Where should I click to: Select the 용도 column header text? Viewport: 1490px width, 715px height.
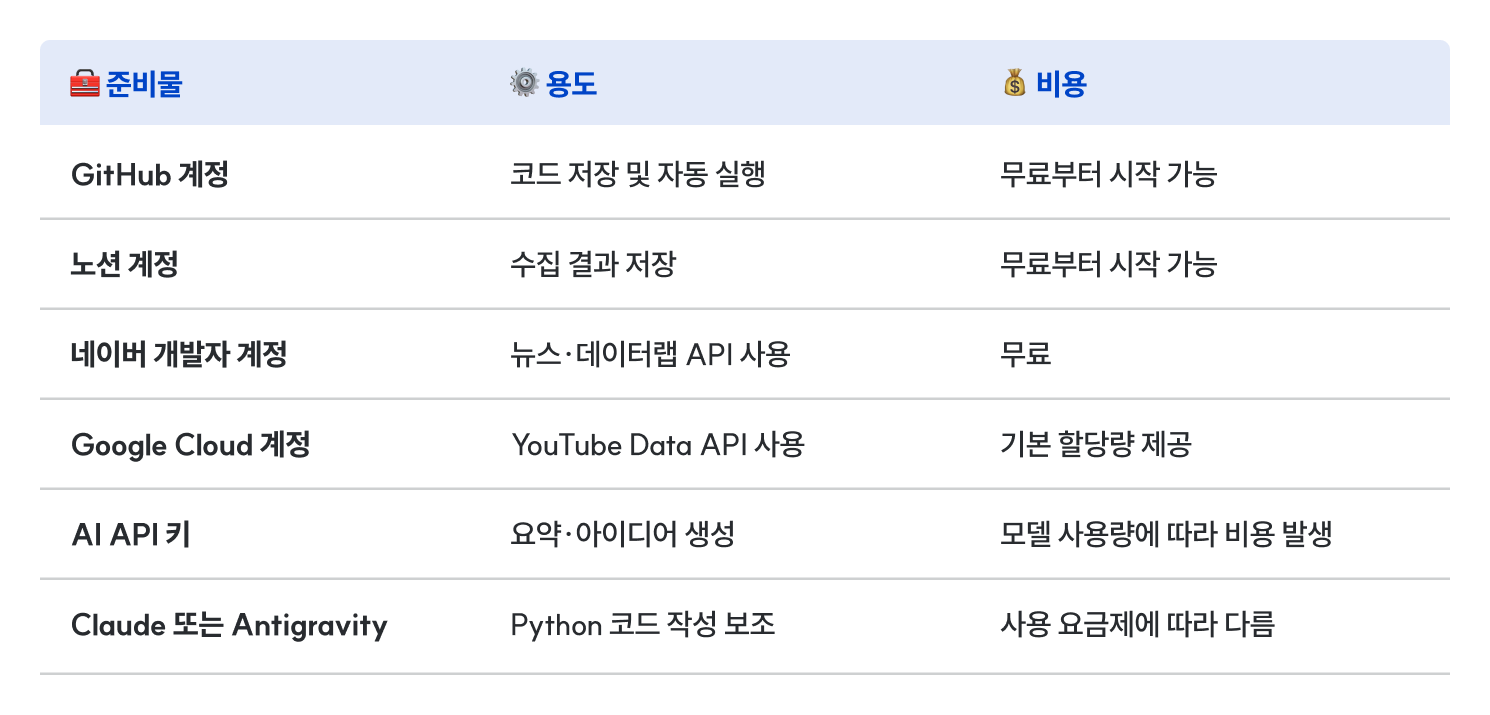click(571, 84)
